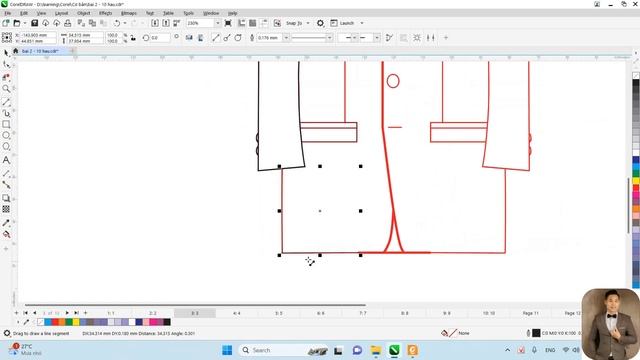Expand the Open folder dropdown arrow
The image size is (640, 360).
24,23
